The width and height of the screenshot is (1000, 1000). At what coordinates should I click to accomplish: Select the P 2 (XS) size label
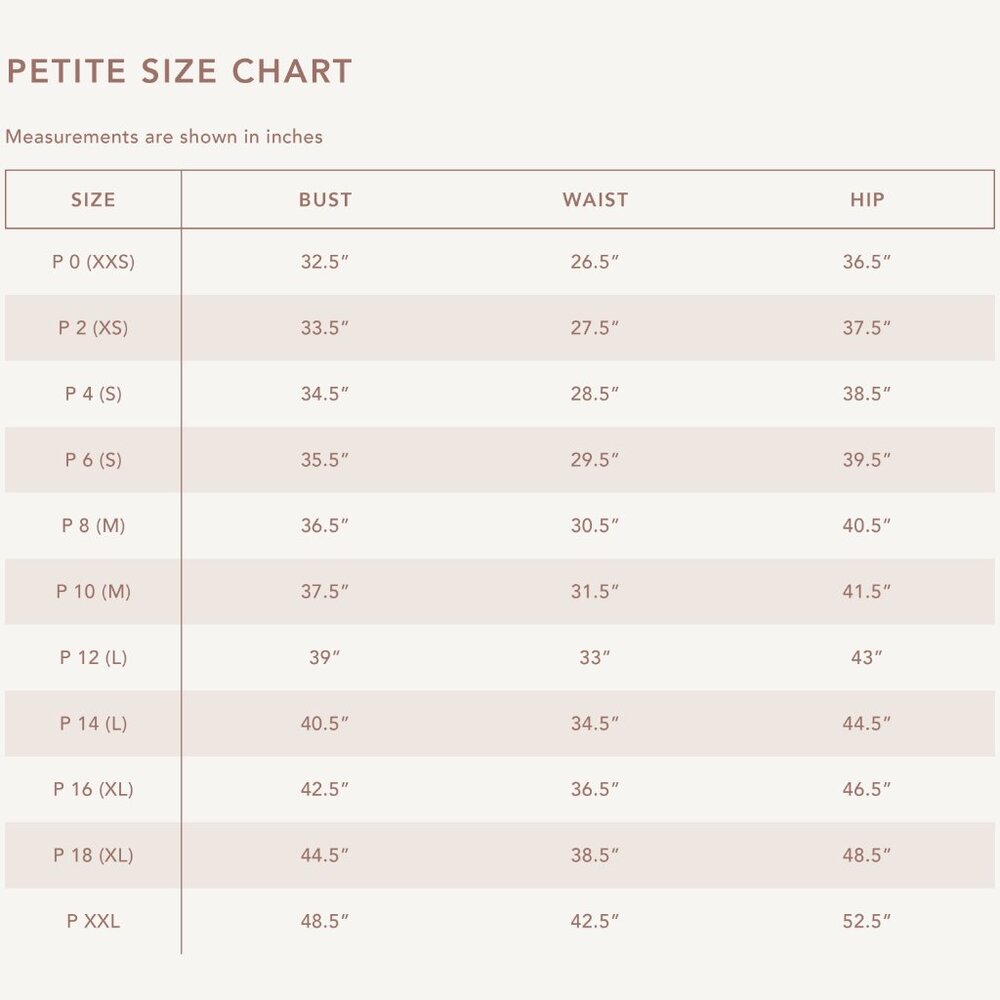pyautogui.click(x=93, y=328)
